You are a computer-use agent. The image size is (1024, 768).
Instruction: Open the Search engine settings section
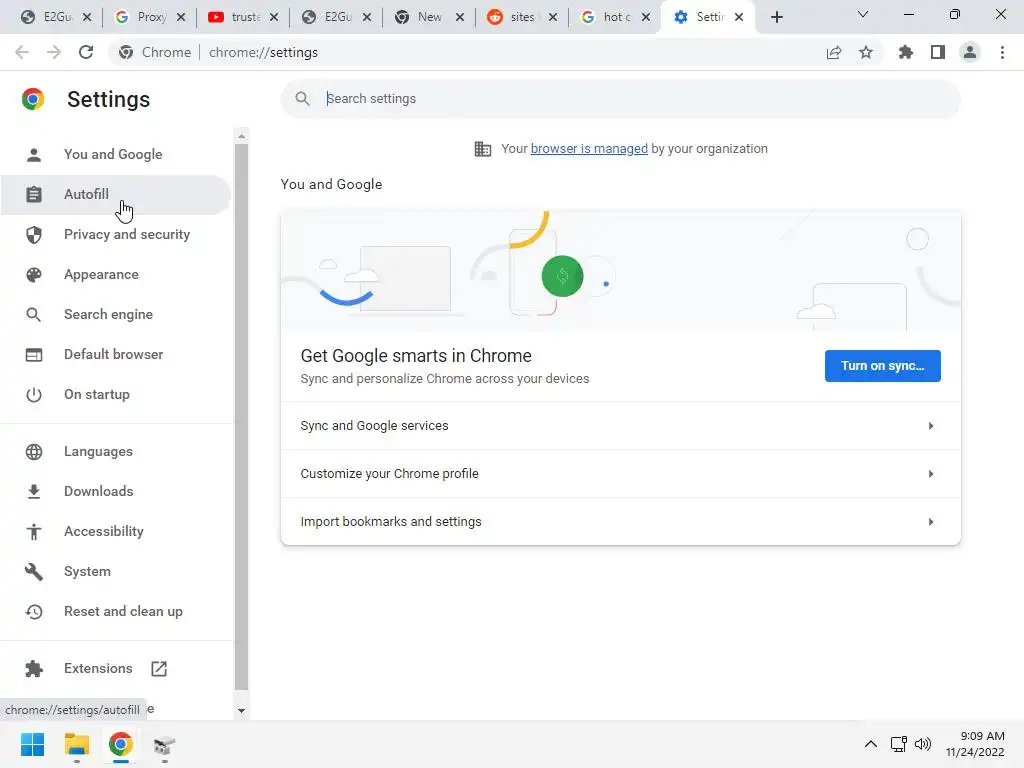(x=116, y=315)
